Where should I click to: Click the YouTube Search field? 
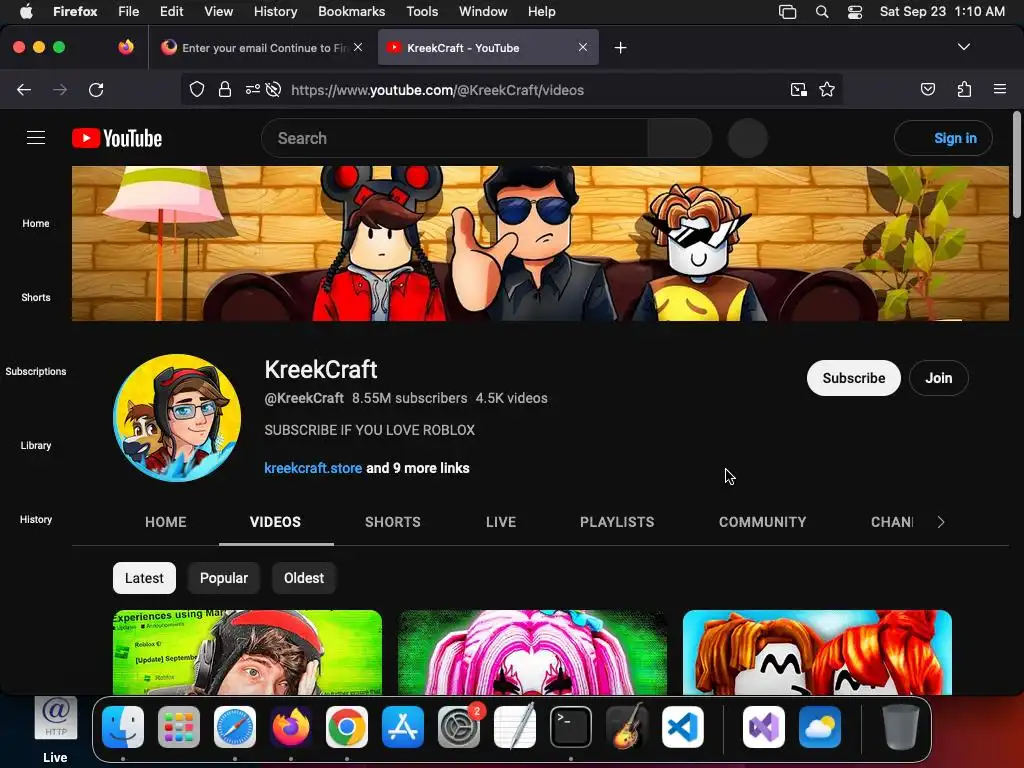click(454, 138)
